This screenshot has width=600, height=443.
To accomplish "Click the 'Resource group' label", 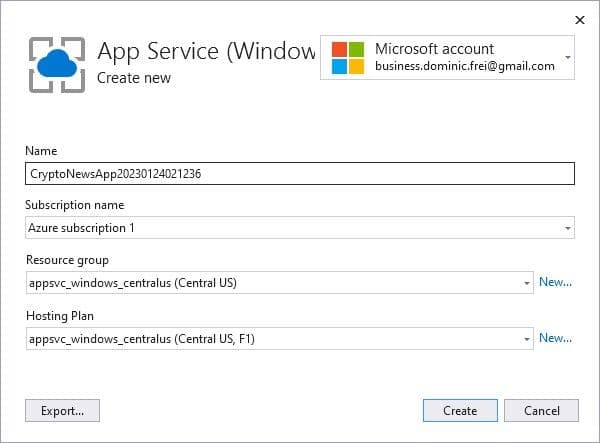I will [66, 260].
